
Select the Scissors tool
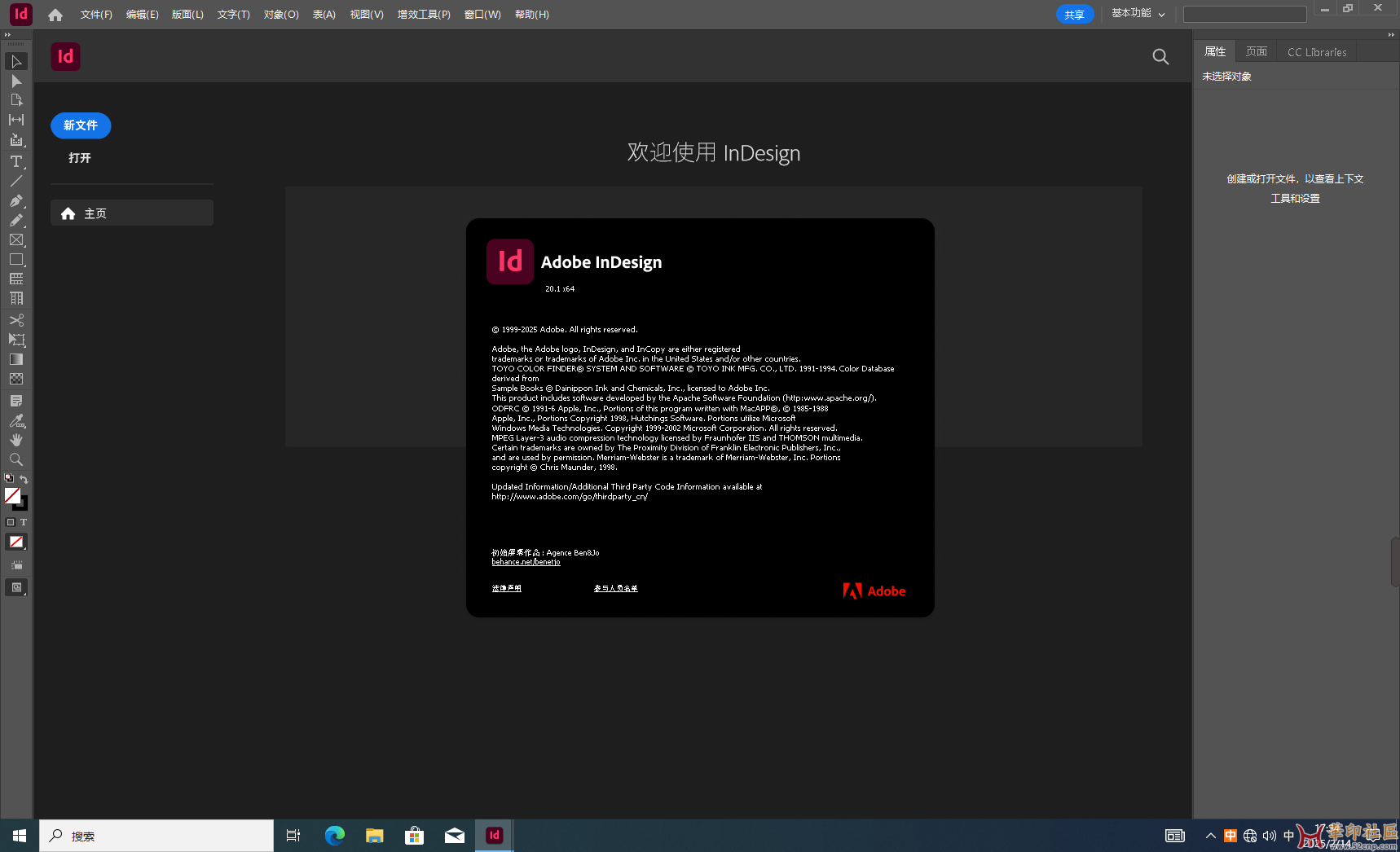(x=16, y=320)
